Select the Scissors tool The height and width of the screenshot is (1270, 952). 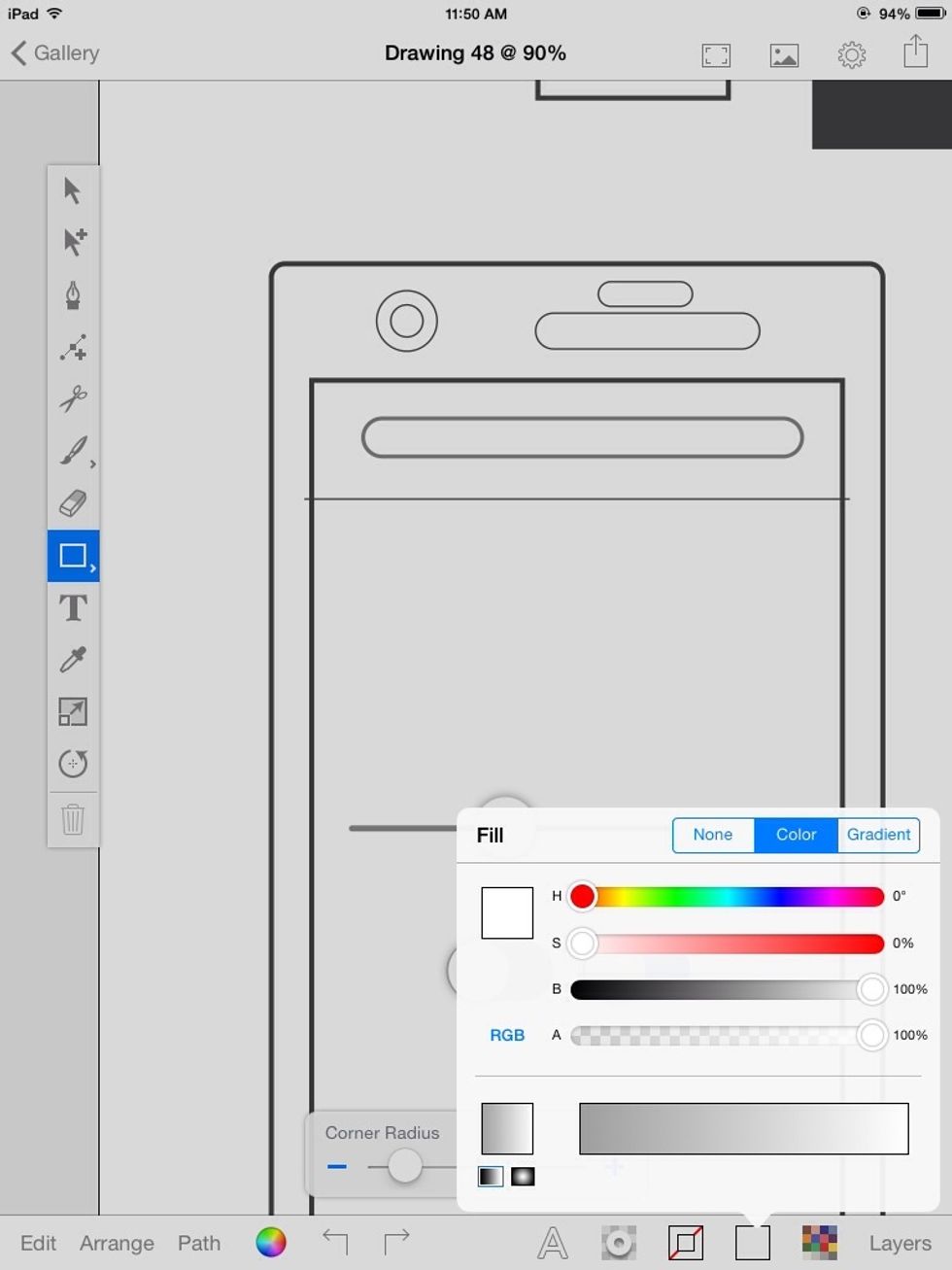click(x=73, y=398)
